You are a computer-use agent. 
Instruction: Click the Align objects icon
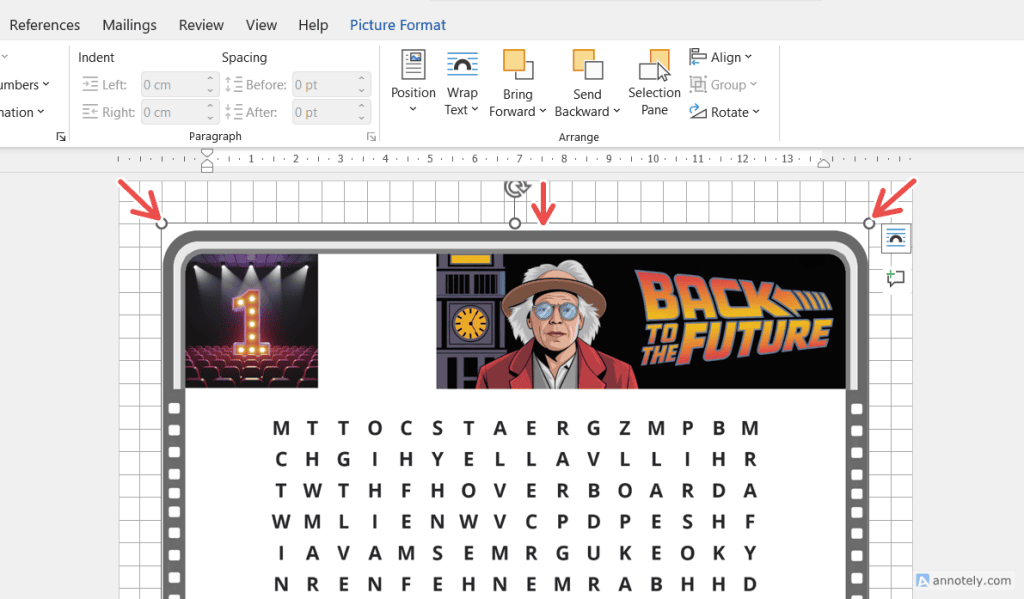[x=698, y=57]
